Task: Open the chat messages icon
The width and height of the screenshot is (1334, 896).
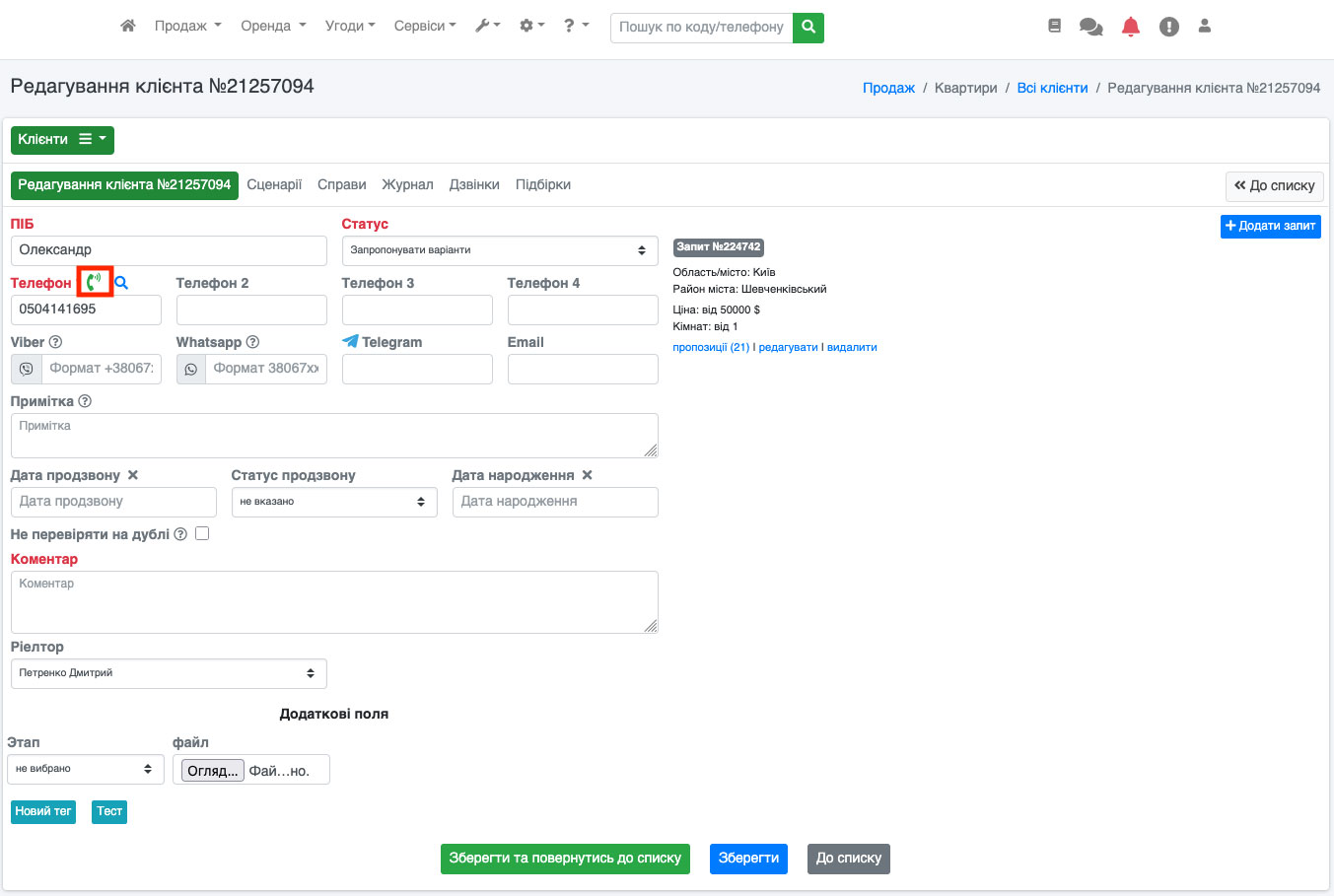Action: tap(1090, 28)
